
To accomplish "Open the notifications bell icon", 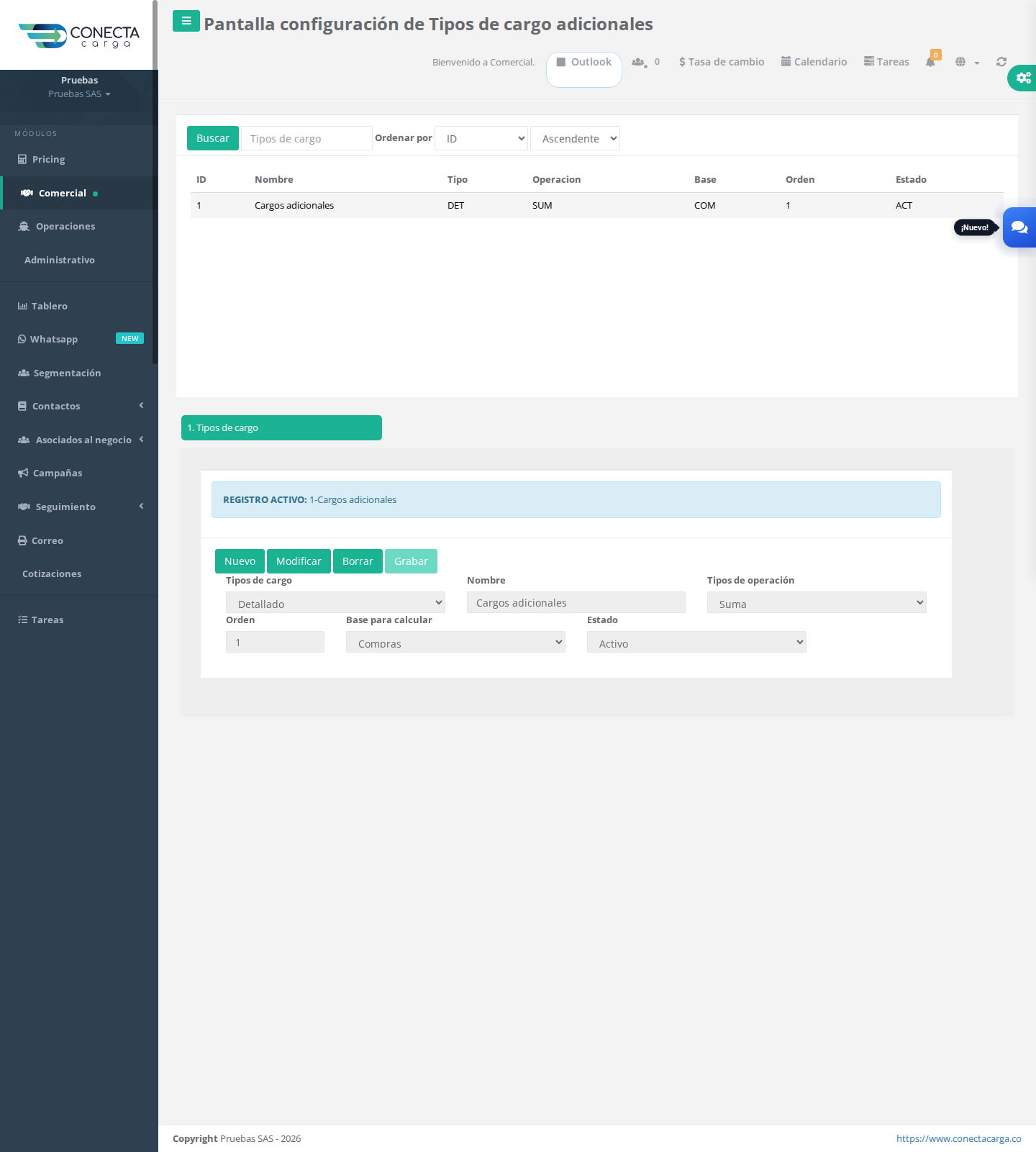I will [x=931, y=61].
